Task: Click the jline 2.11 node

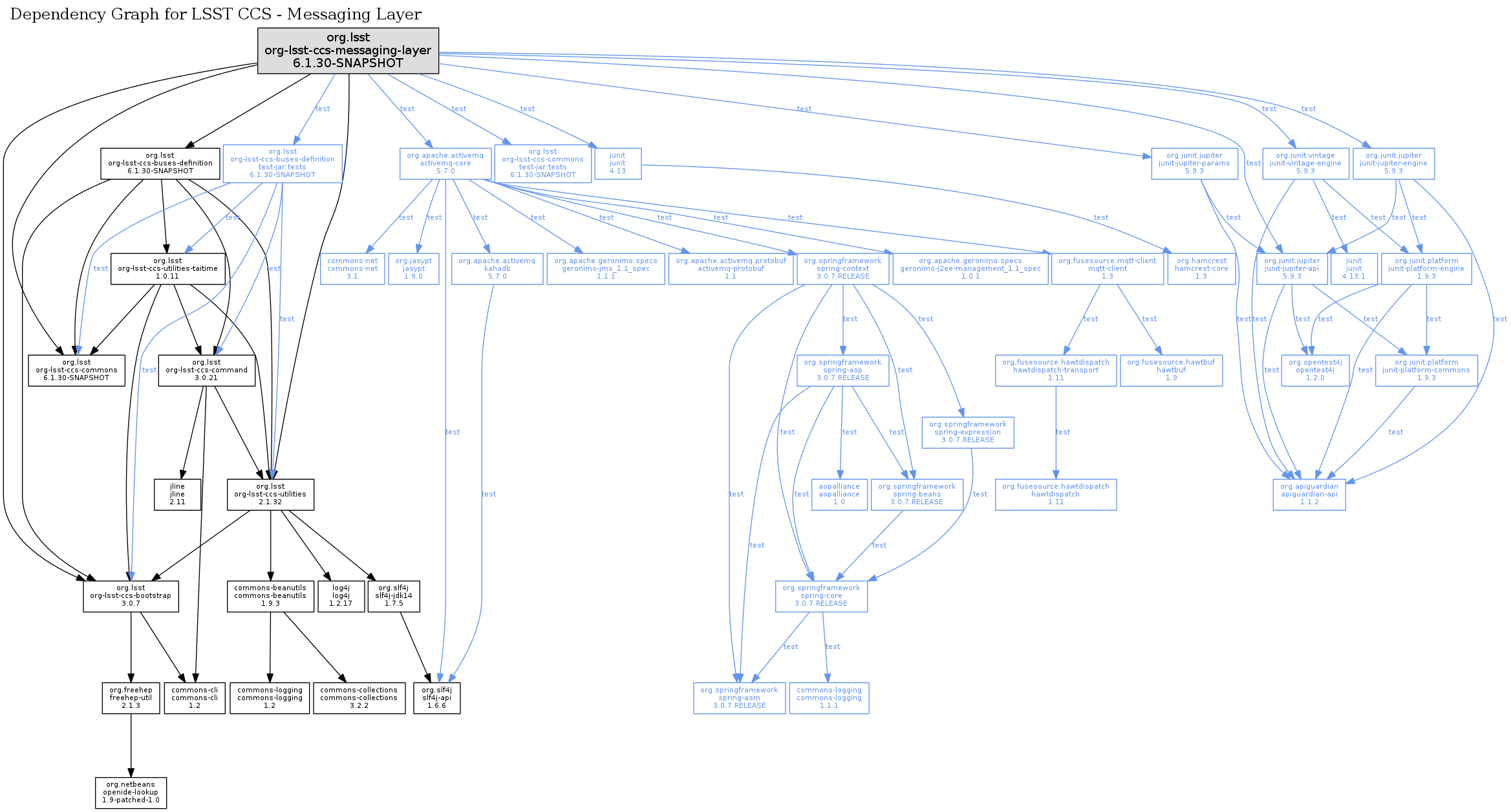Action: tap(177, 495)
